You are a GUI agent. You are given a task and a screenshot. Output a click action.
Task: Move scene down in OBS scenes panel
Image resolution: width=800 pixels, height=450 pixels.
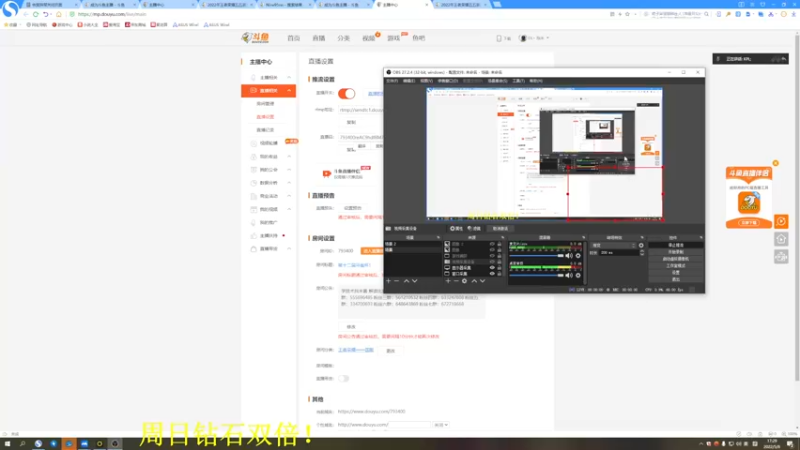(415, 281)
